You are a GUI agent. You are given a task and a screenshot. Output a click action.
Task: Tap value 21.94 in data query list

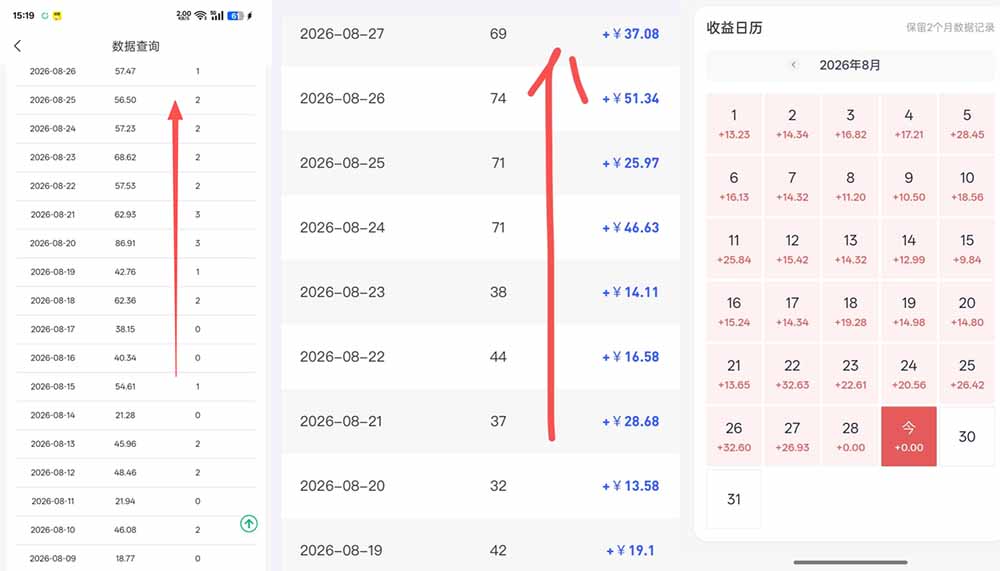tap(125, 501)
